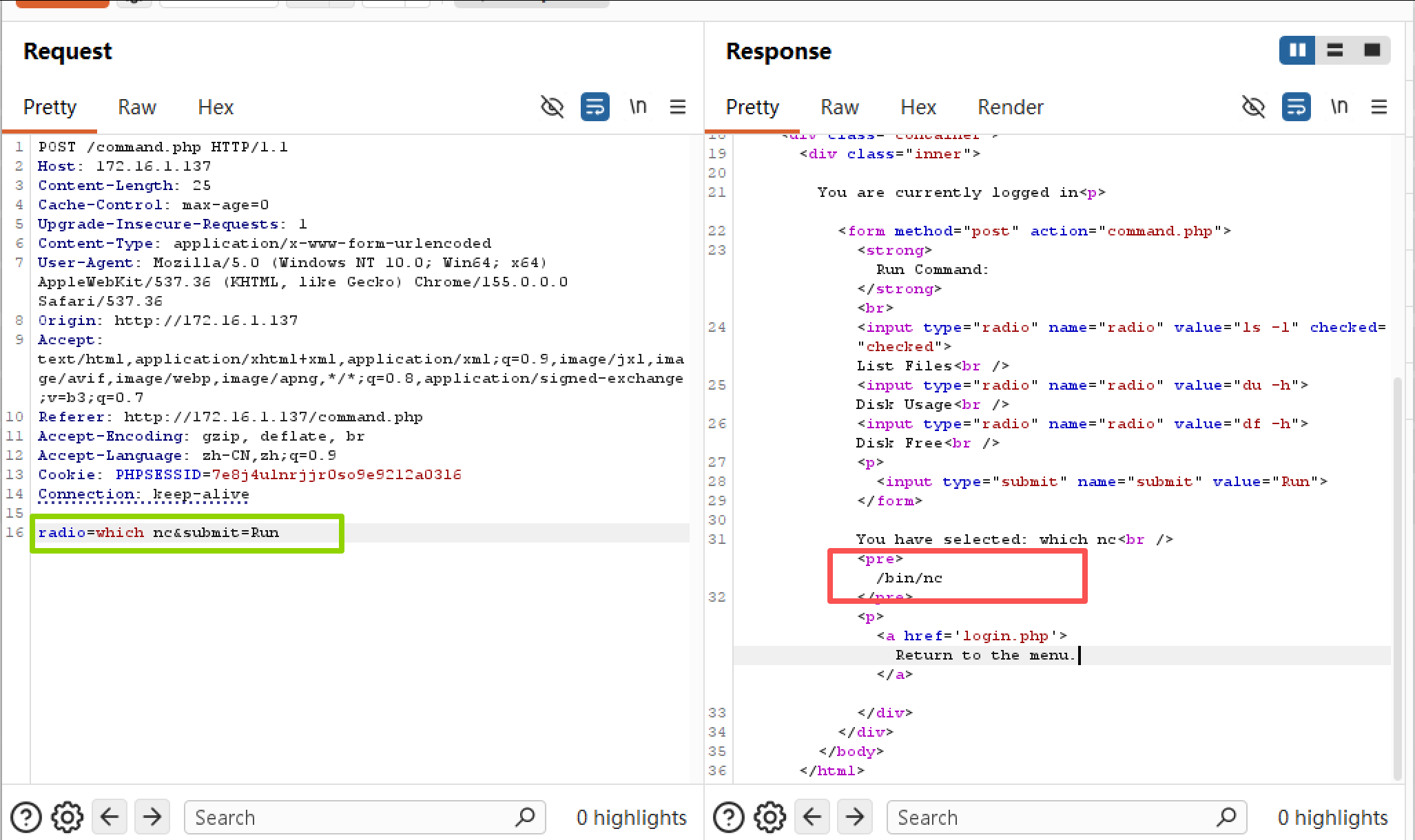Open Request search settings gear
1415x840 pixels.
click(x=68, y=817)
